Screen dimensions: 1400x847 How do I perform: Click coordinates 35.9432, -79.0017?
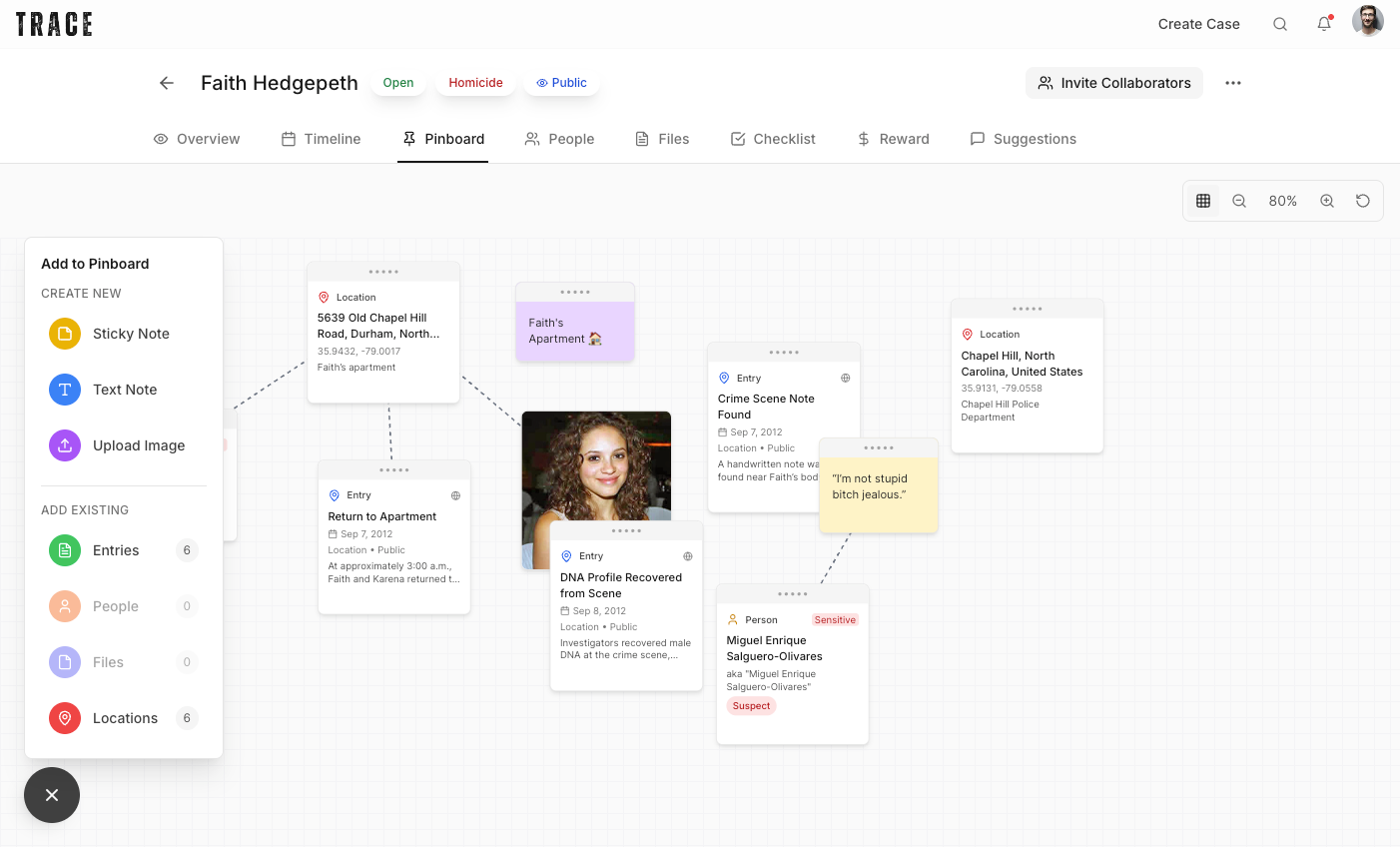point(359,352)
